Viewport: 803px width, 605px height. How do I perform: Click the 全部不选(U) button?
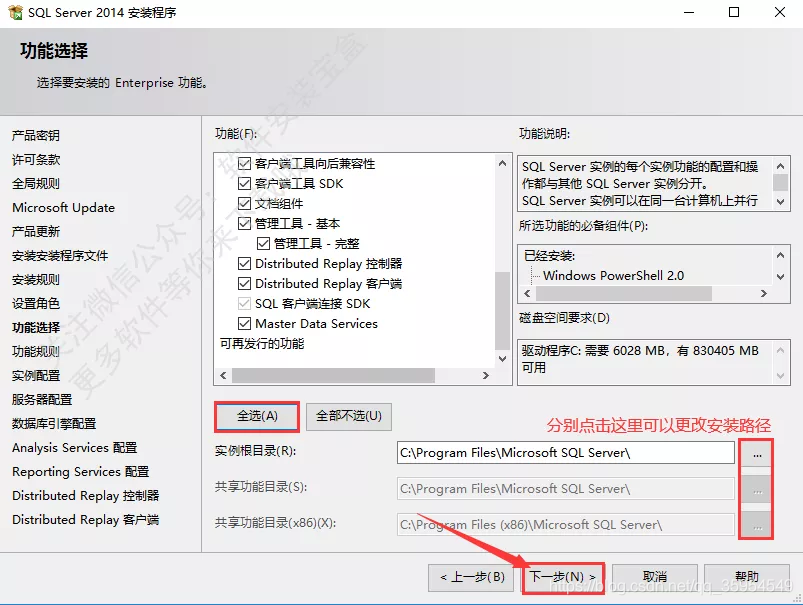click(x=349, y=416)
